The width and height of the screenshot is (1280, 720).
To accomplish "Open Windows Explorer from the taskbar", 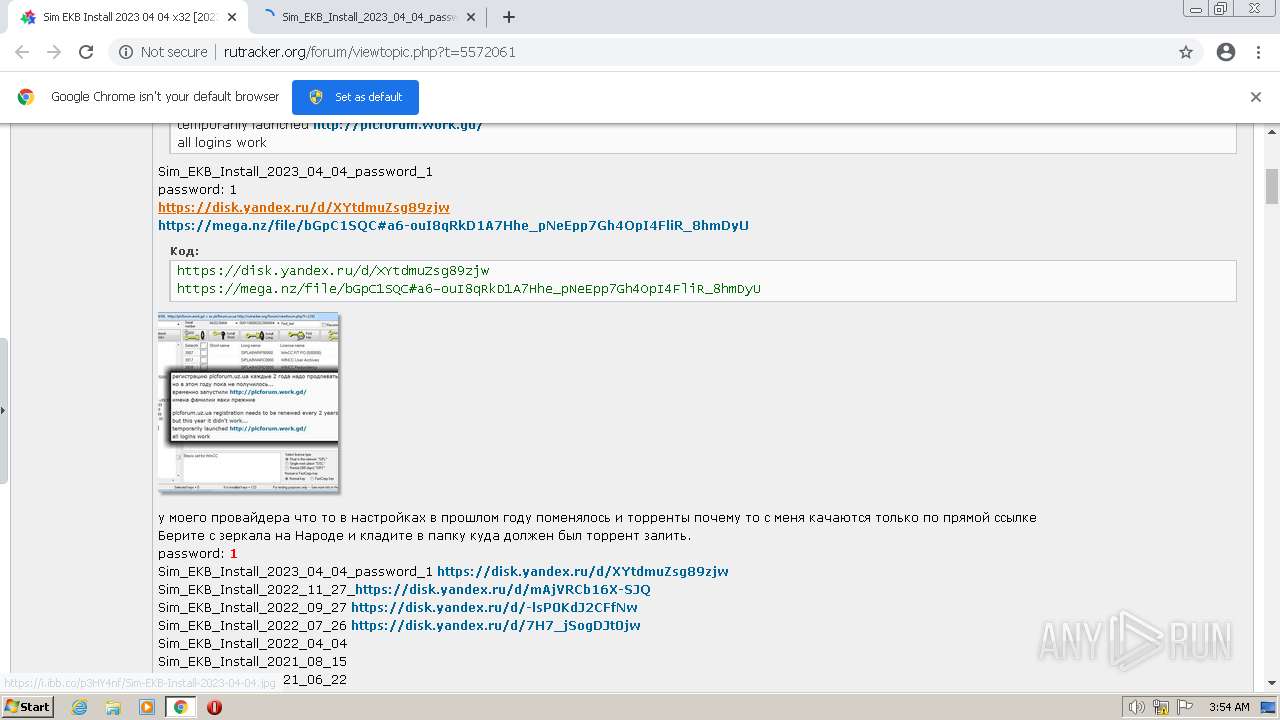I will click(x=113, y=707).
